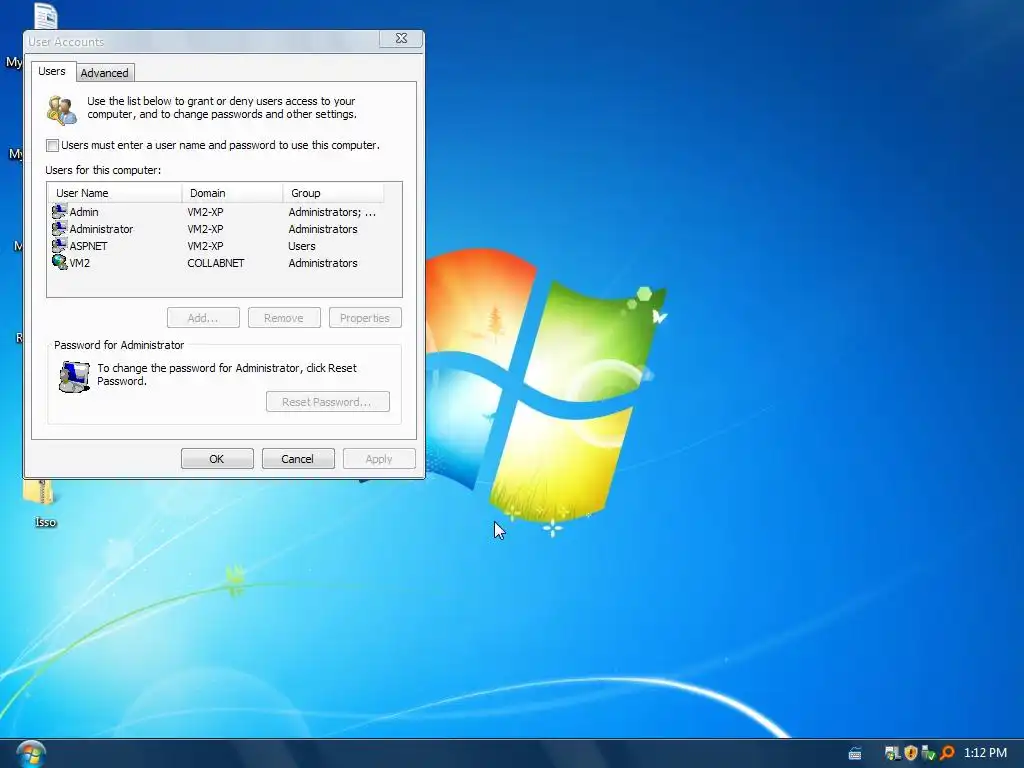Click 'VM2-XP' domain in the ASPNET row
Screen dimensions: 1024x768
205,246
